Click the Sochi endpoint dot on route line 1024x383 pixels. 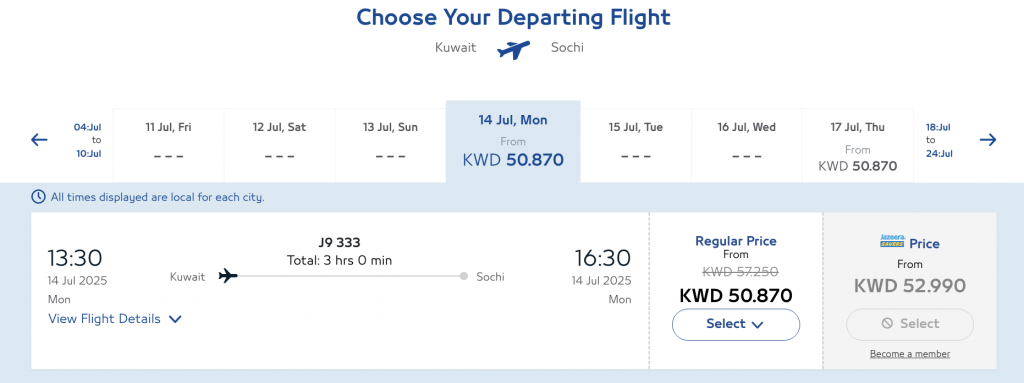pyautogui.click(x=464, y=276)
